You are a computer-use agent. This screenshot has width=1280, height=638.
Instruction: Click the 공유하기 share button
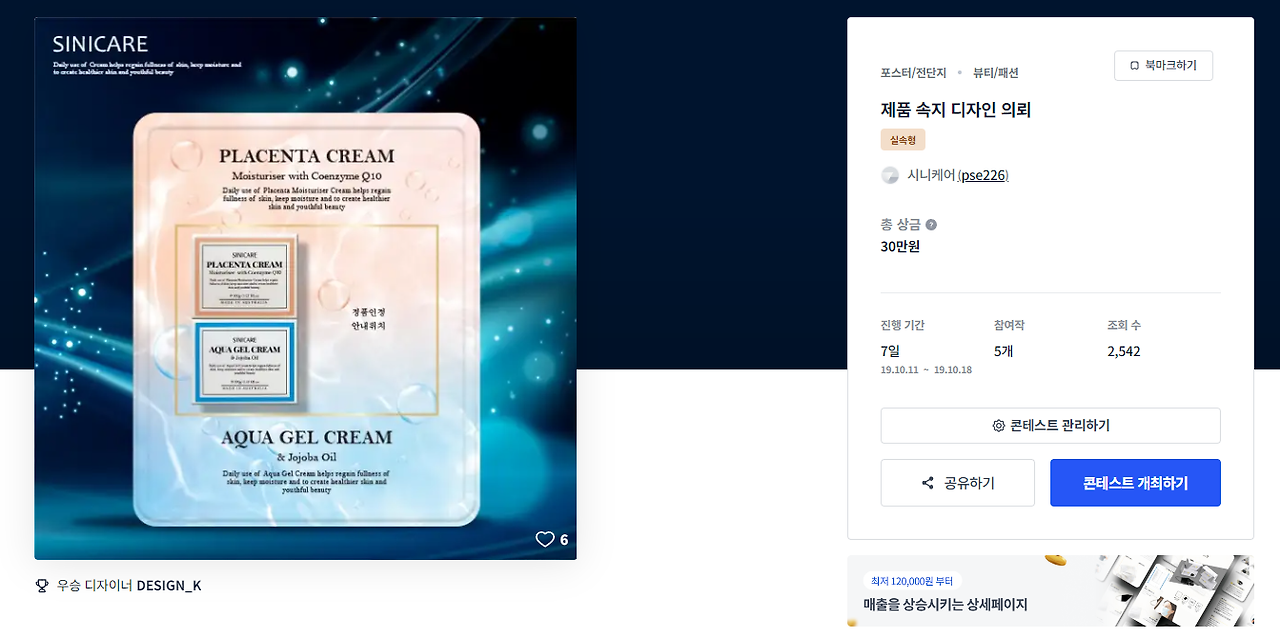(x=958, y=483)
